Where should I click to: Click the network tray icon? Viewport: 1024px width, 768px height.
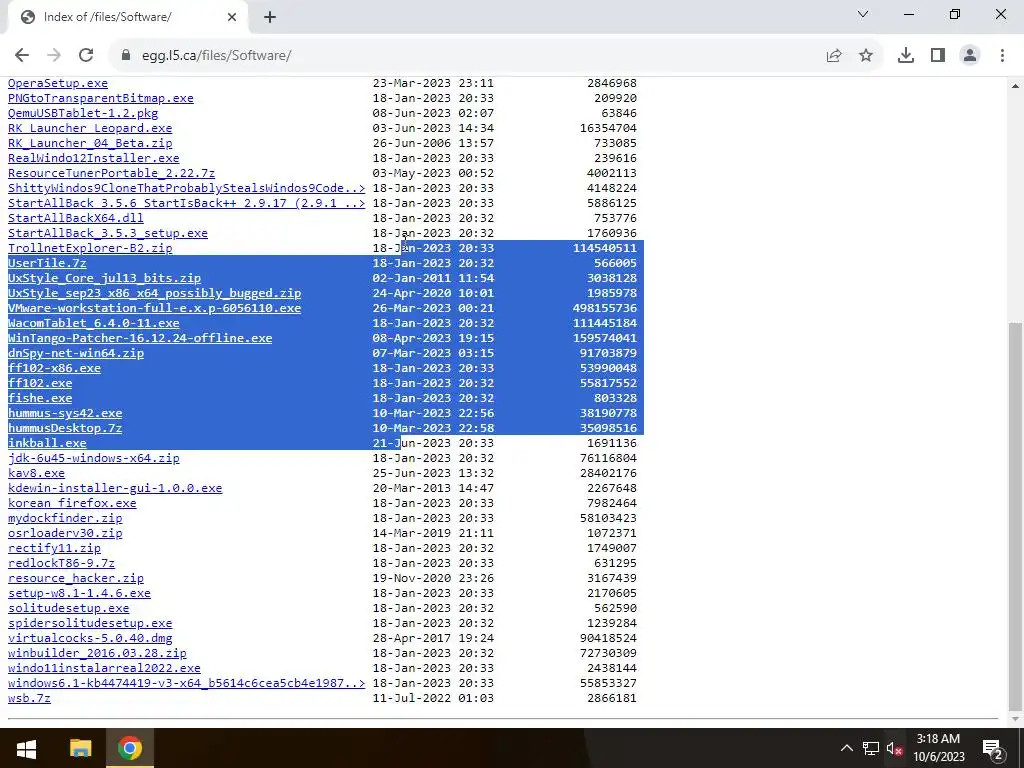pyautogui.click(x=871, y=748)
